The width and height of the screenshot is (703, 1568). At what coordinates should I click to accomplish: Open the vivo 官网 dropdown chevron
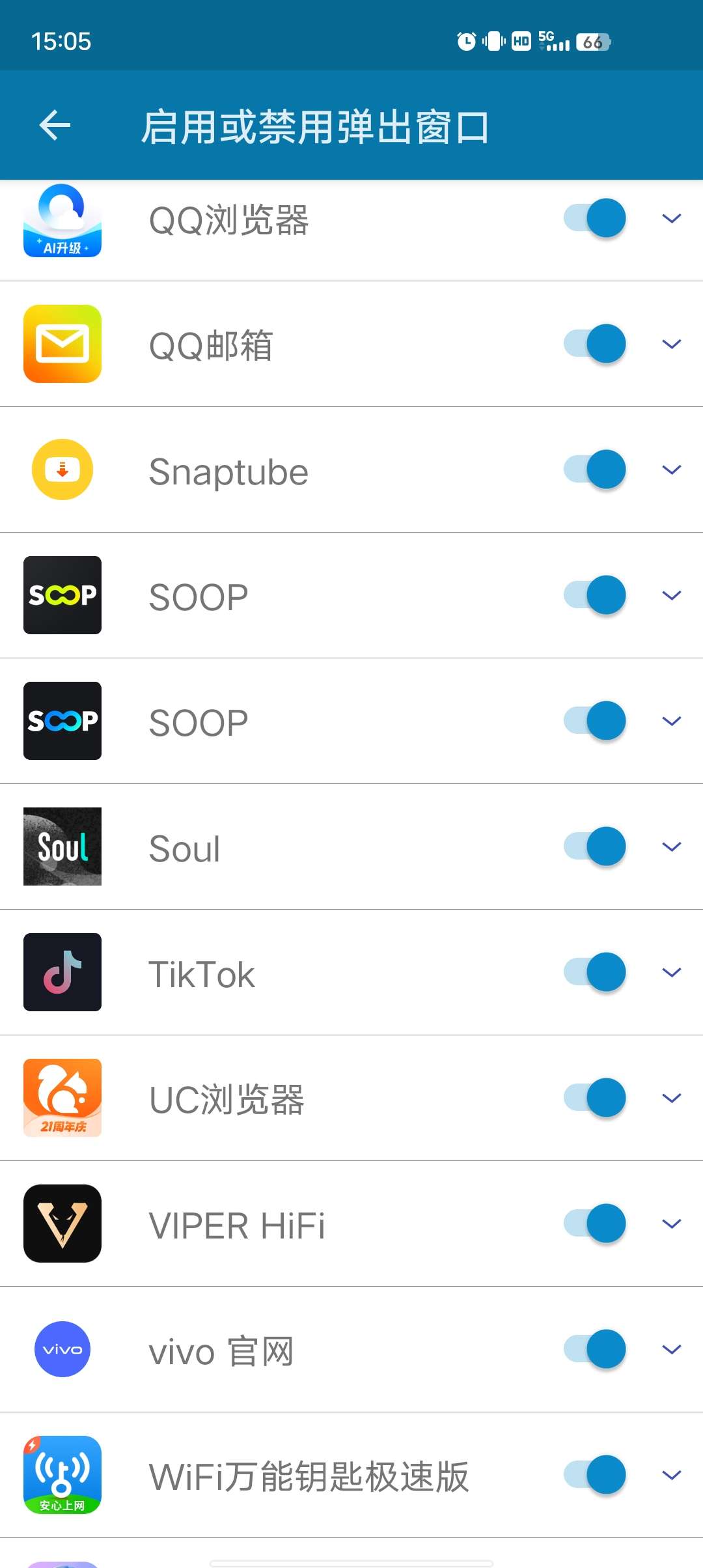pos(671,1349)
